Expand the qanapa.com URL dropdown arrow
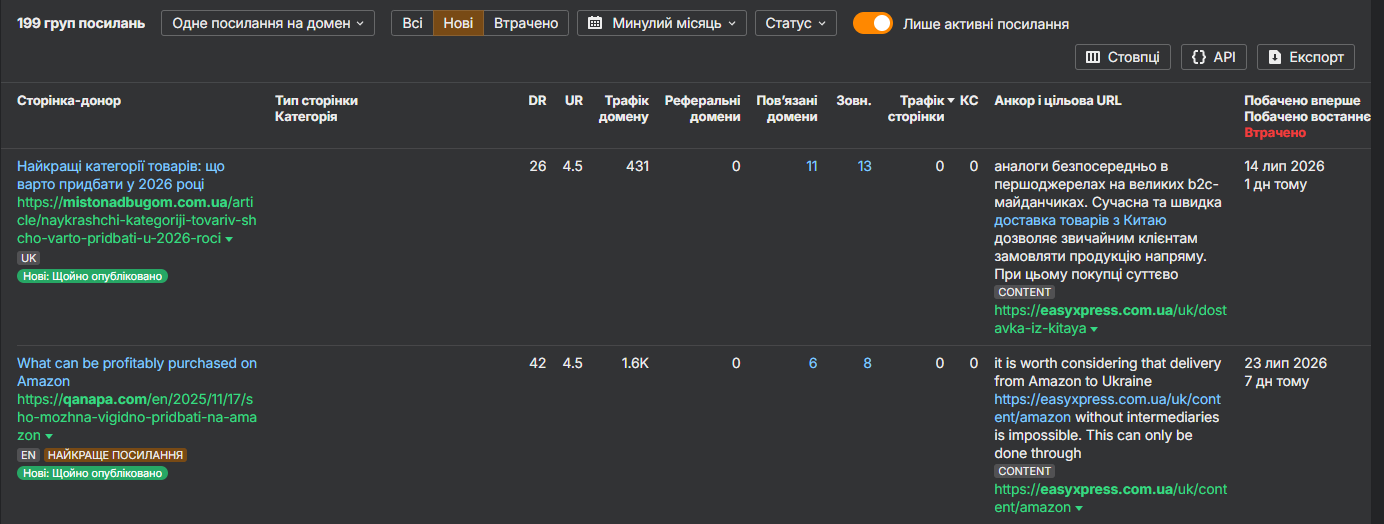1384x524 pixels. click(x=50, y=437)
